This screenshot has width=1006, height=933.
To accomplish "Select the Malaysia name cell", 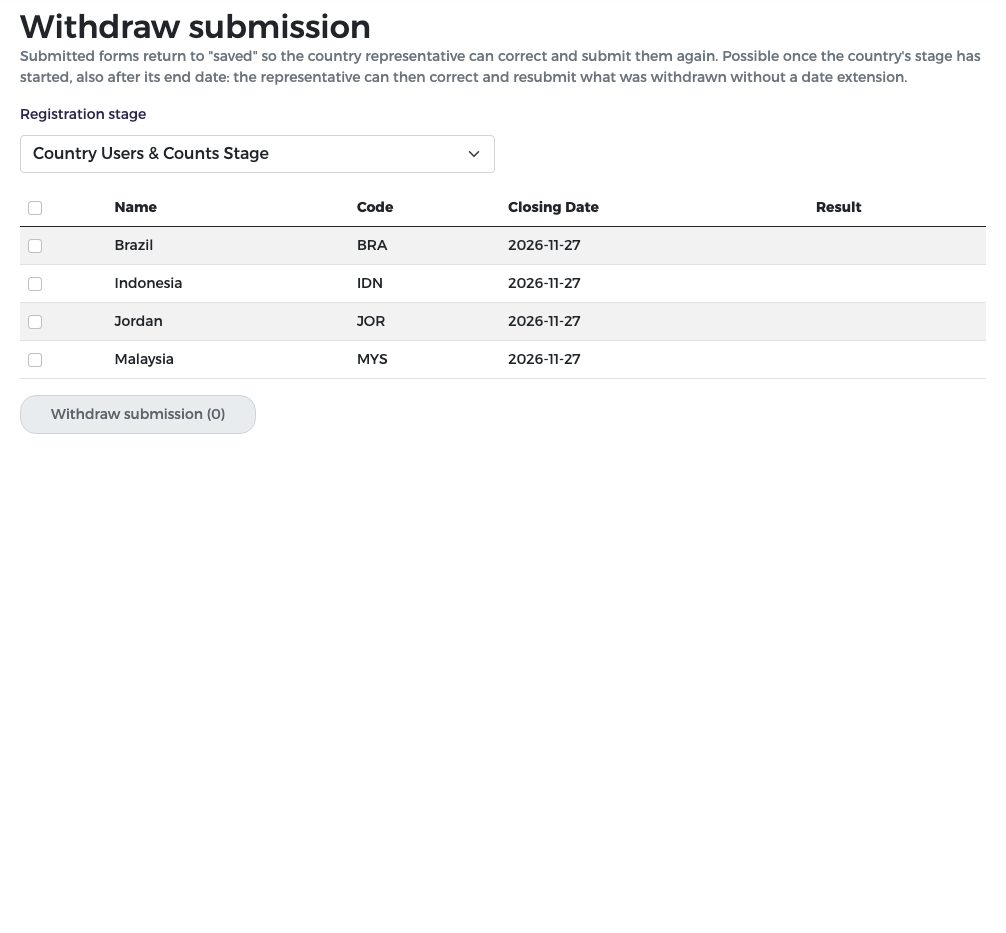I will click(x=144, y=359).
